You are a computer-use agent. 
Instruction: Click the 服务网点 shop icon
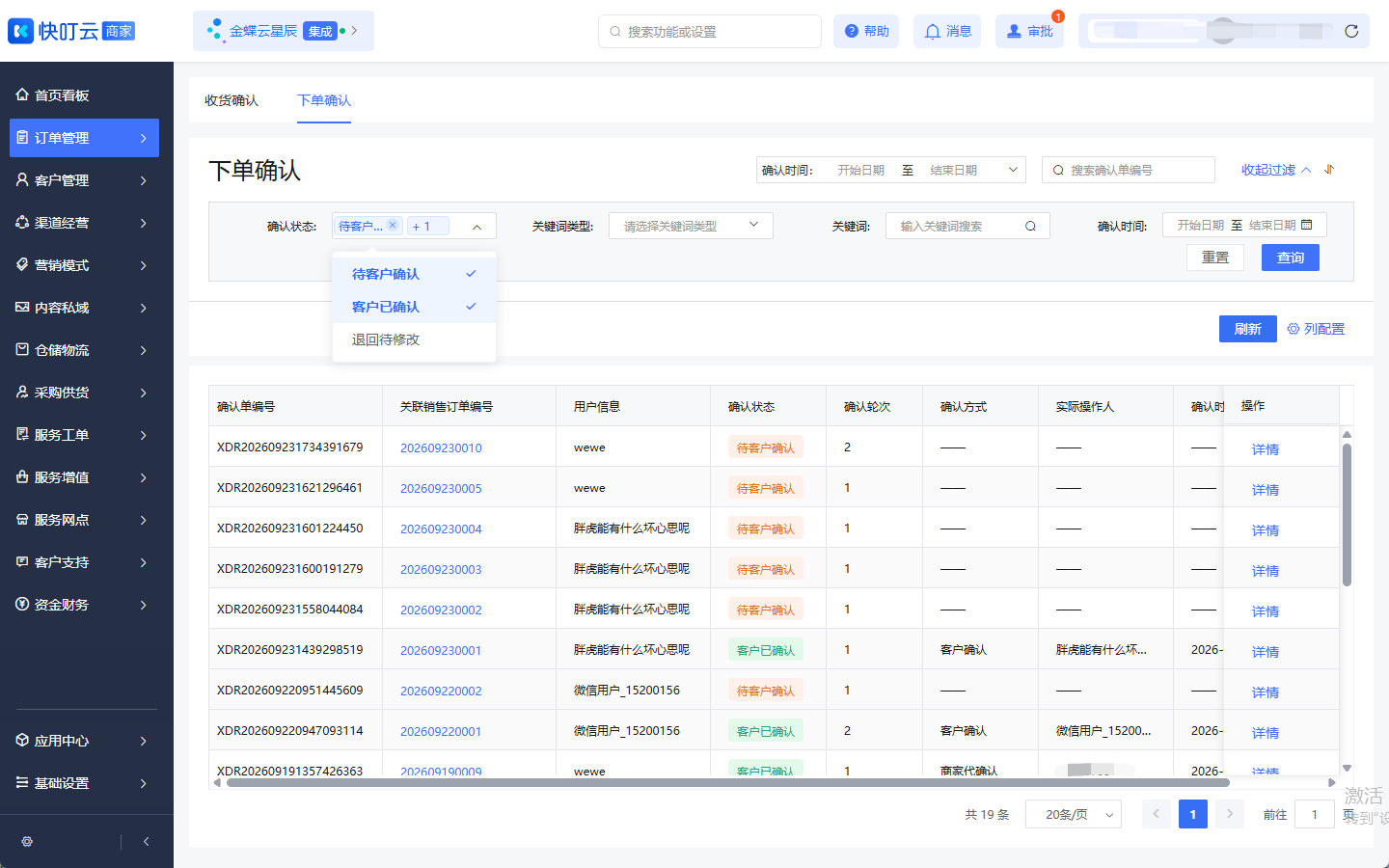click(x=22, y=519)
